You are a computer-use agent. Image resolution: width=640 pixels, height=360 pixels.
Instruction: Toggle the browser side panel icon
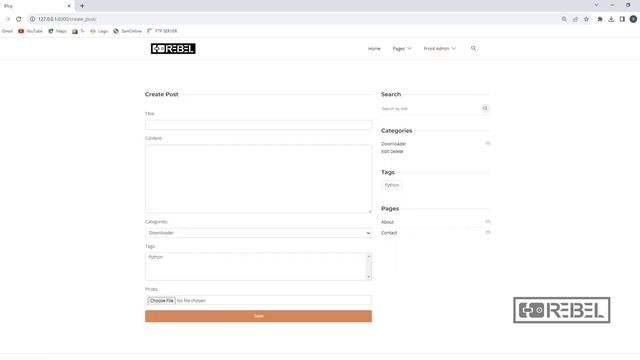[x=622, y=19]
